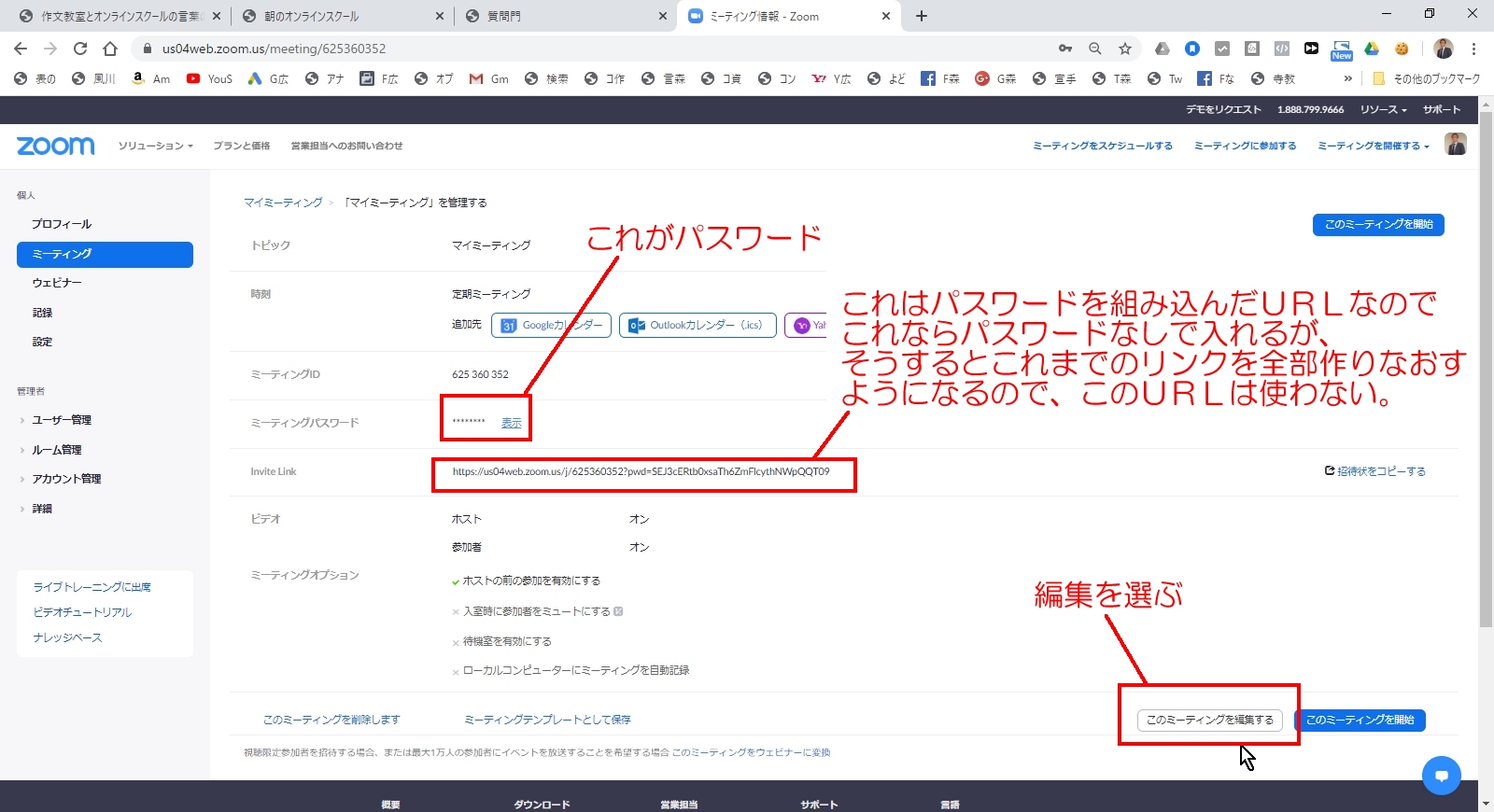This screenshot has width=1494, height=812.
Task: Open the Zoom account avatar menu
Action: pyautogui.click(x=1456, y=144)
